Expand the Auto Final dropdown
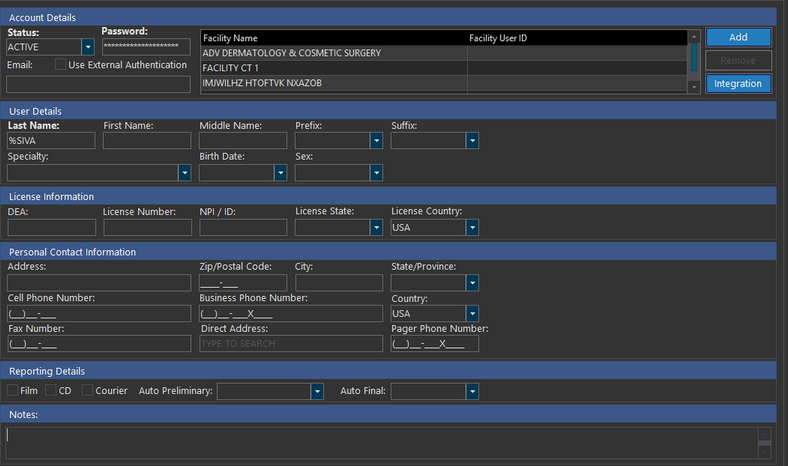This screenshot has height=466, width=788. pos(472,391)
